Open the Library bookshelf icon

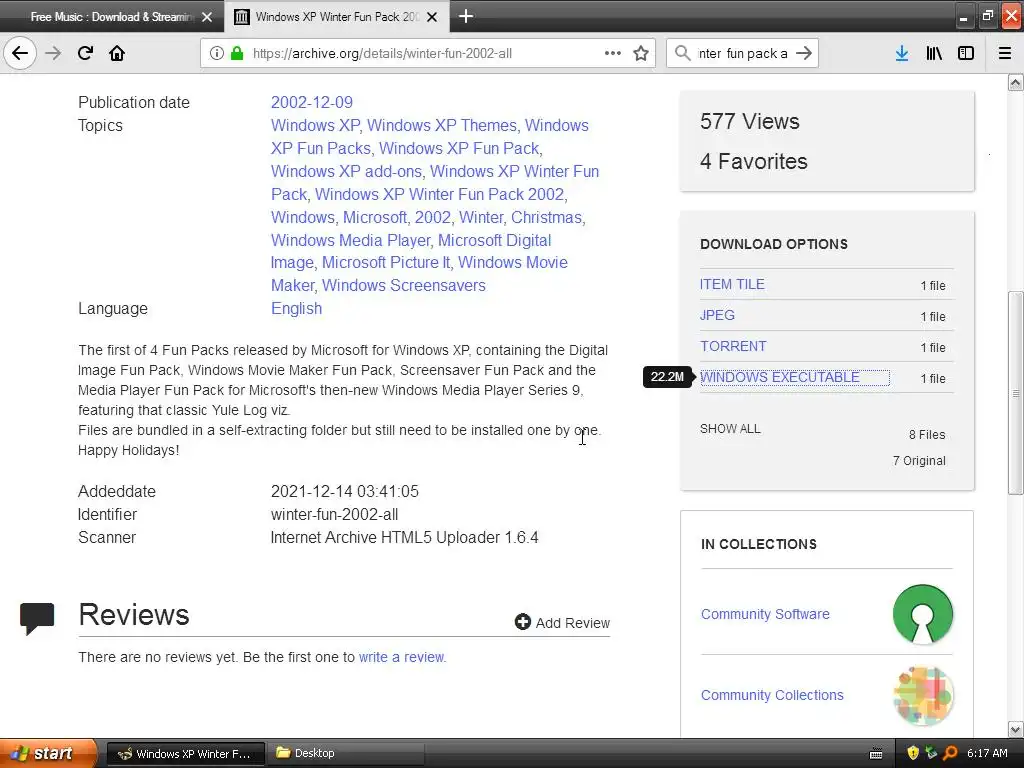click(934, 53)
